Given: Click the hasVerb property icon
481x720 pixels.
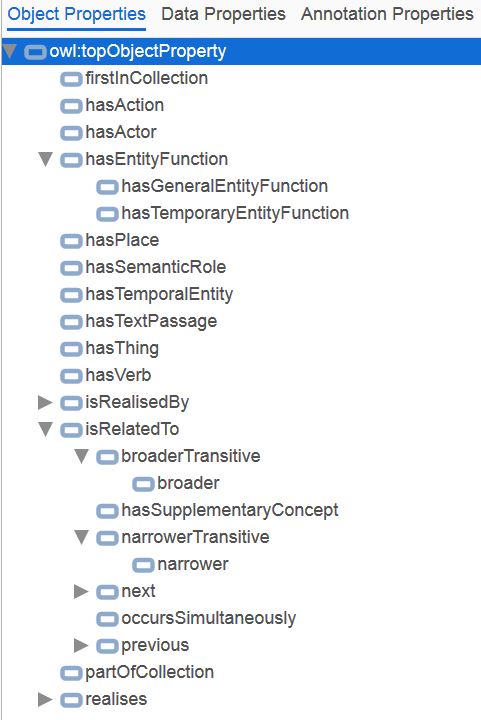Looking at the screenshot, I should tap(71, 376).
